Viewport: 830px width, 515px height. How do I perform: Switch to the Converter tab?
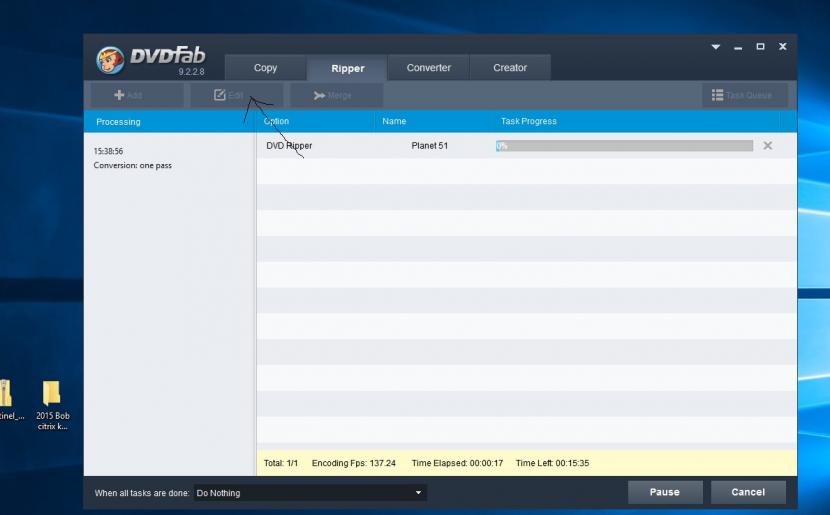pyautogui.click(x=428, y=68)
